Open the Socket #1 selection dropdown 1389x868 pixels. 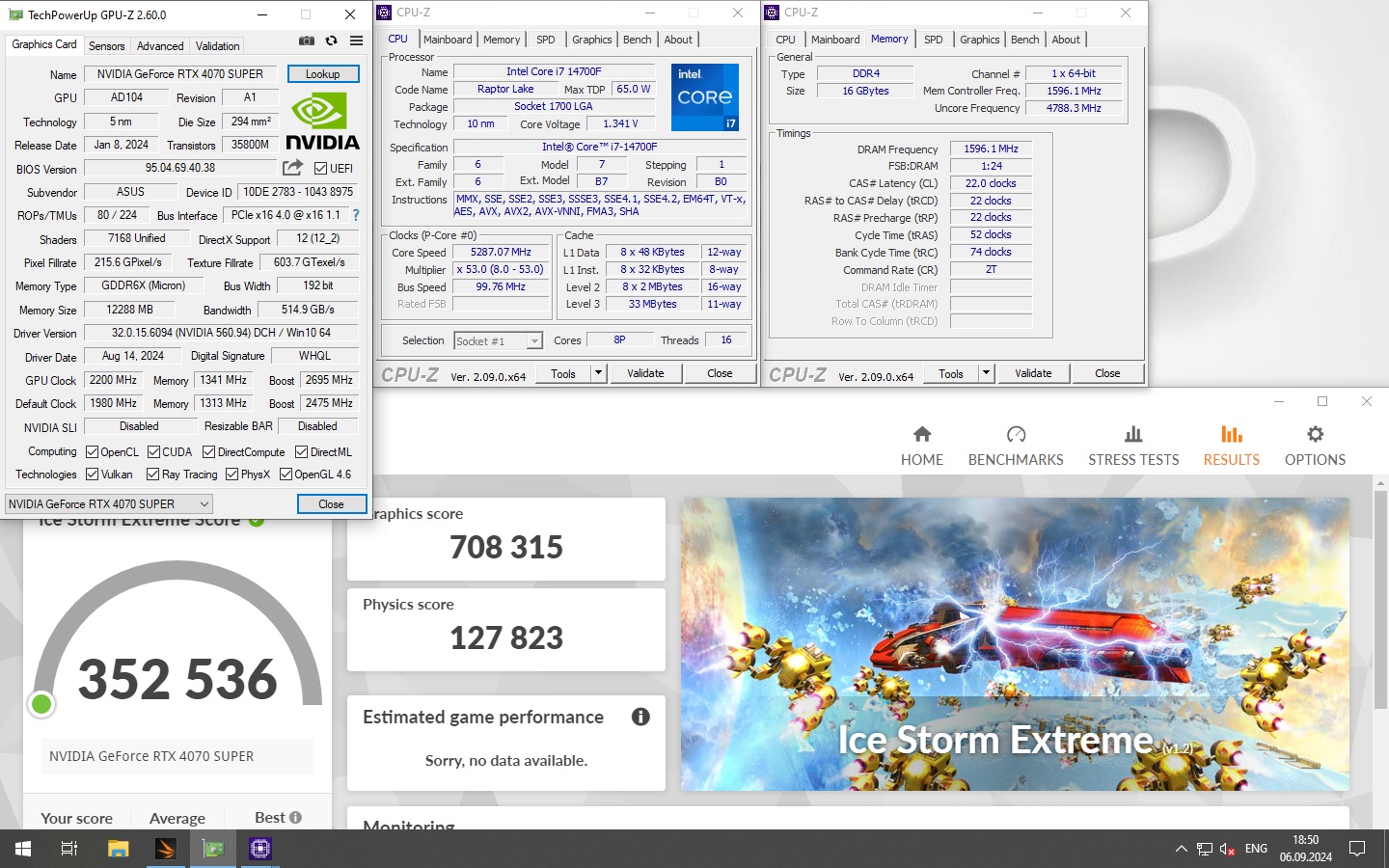point(499,340)
